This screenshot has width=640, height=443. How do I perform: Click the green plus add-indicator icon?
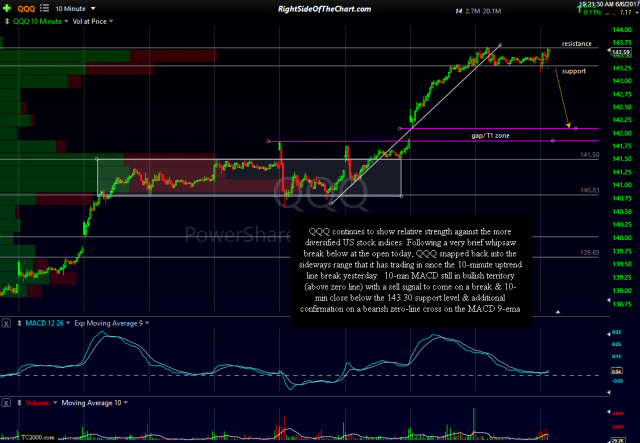pos(7,8)
